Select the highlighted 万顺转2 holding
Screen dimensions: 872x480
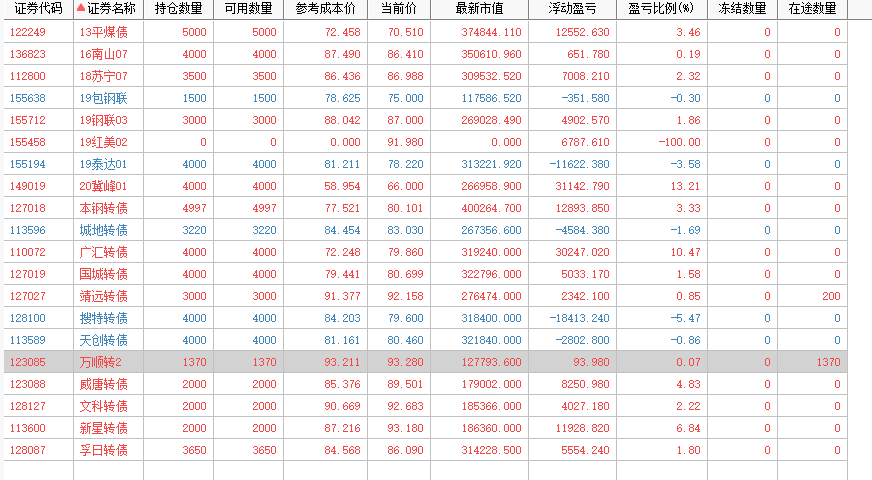[x=101, y=362]
